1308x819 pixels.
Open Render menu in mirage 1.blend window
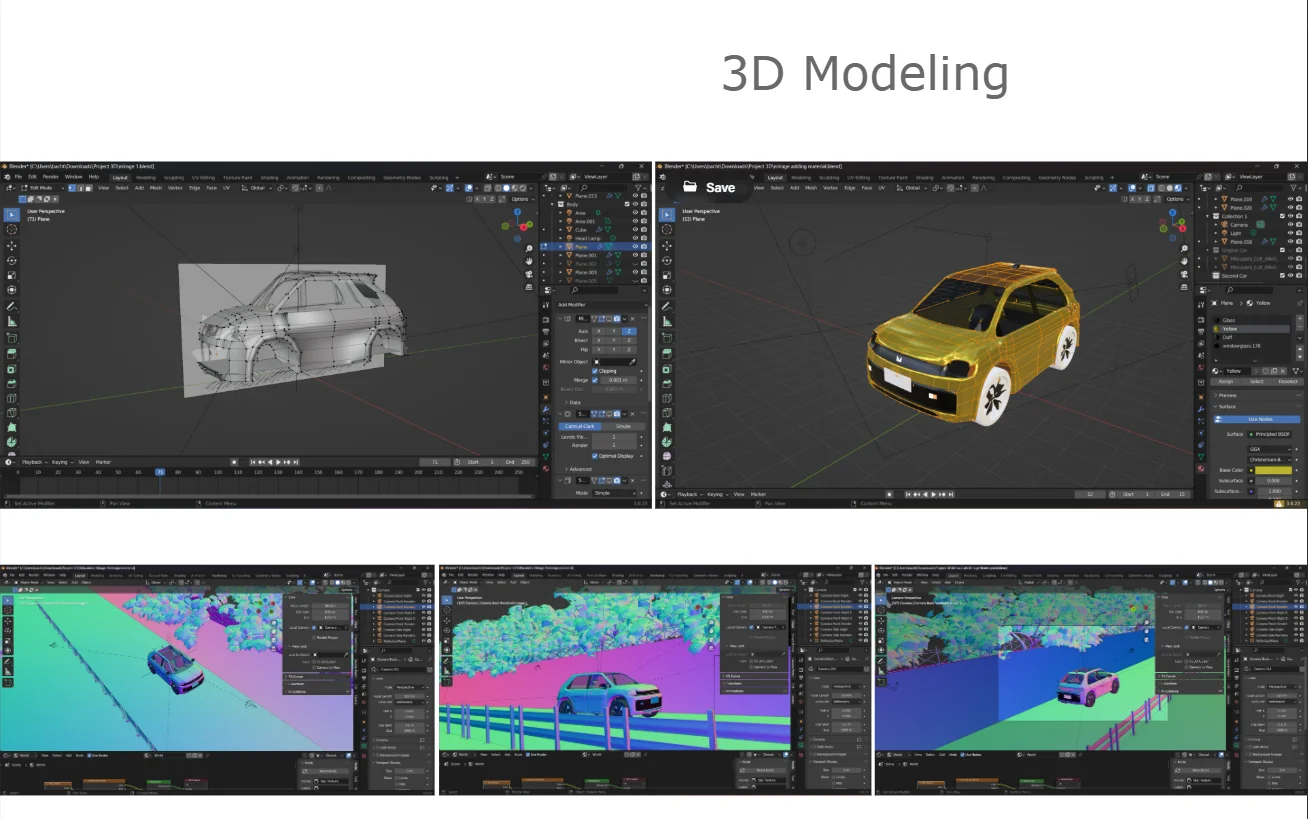tap(50, 177)
